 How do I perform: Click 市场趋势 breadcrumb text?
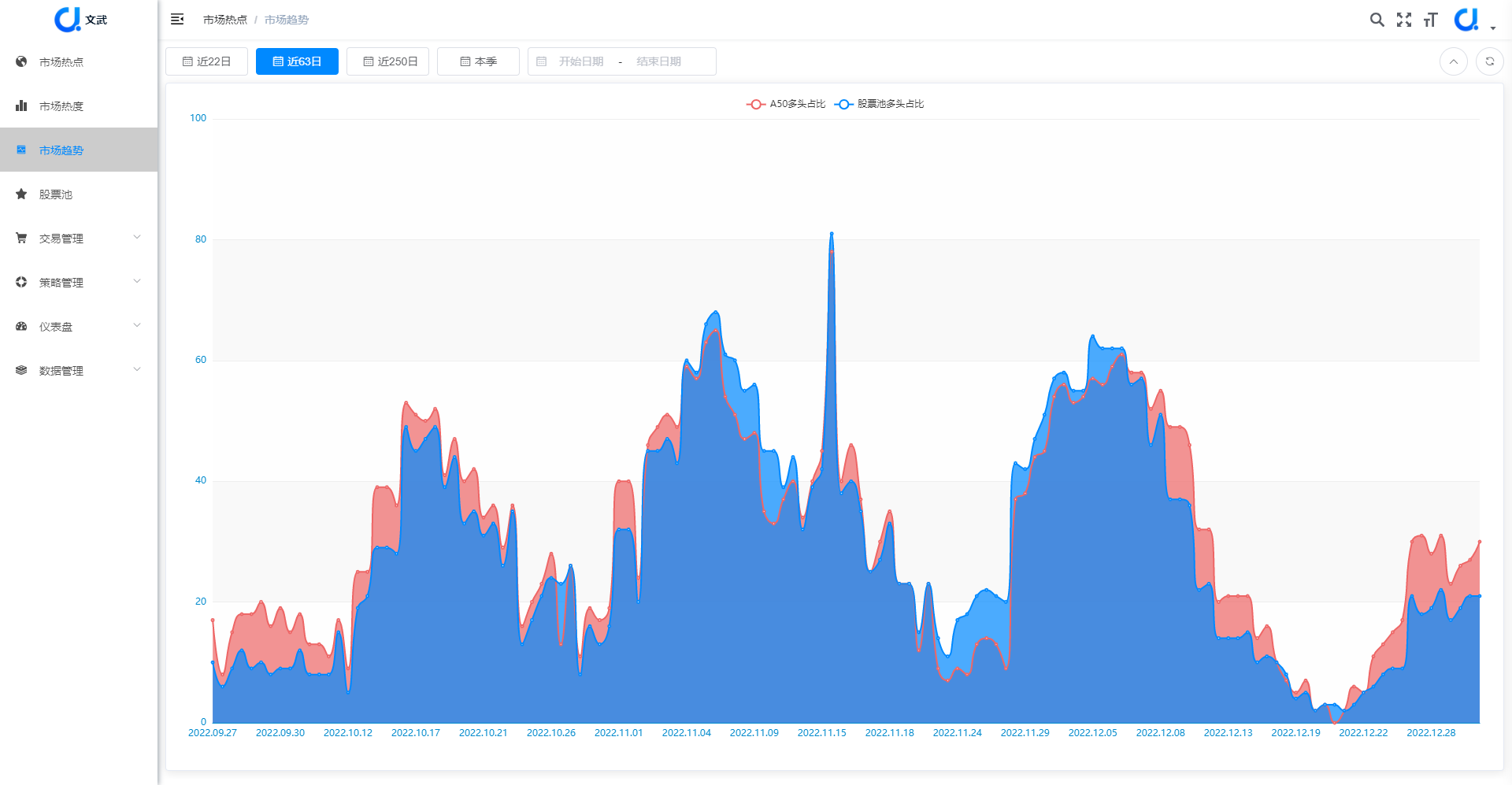point(287,20)
